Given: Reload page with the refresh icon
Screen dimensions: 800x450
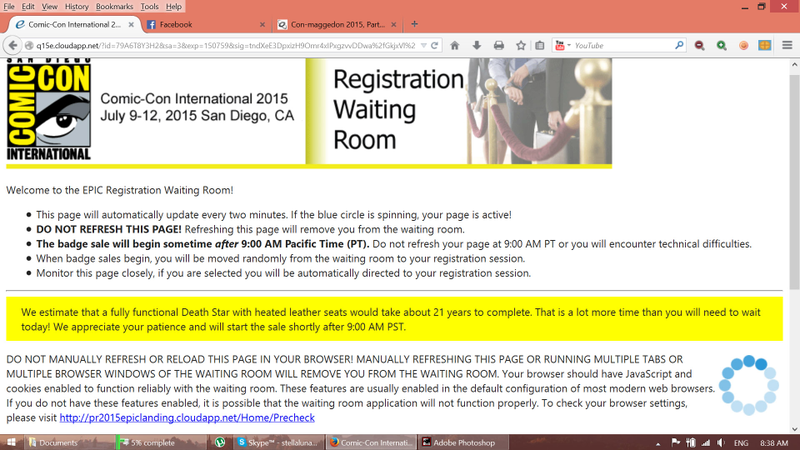Looking at the screenshot, I should [435, 45].
